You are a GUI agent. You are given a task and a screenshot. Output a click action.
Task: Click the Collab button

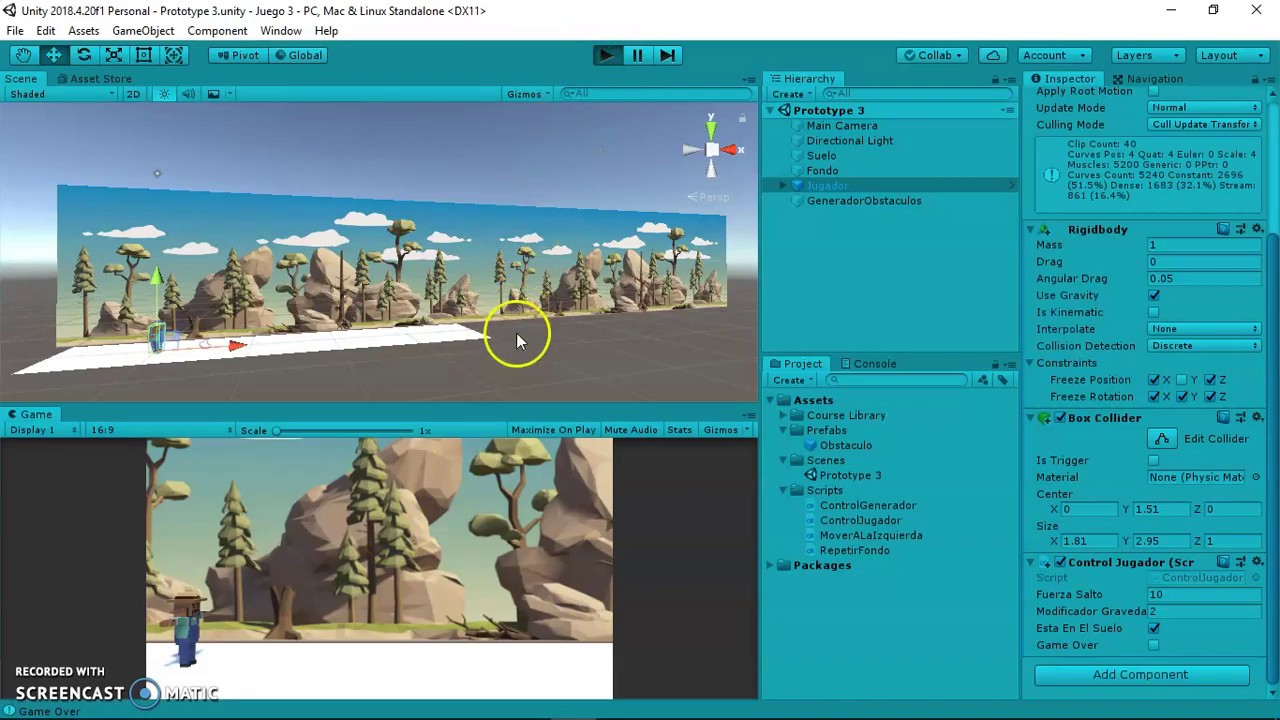click(x=933, y=55)
